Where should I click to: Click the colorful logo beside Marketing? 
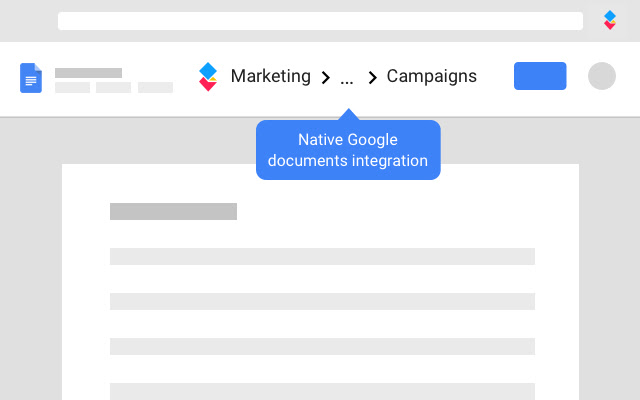208,77
